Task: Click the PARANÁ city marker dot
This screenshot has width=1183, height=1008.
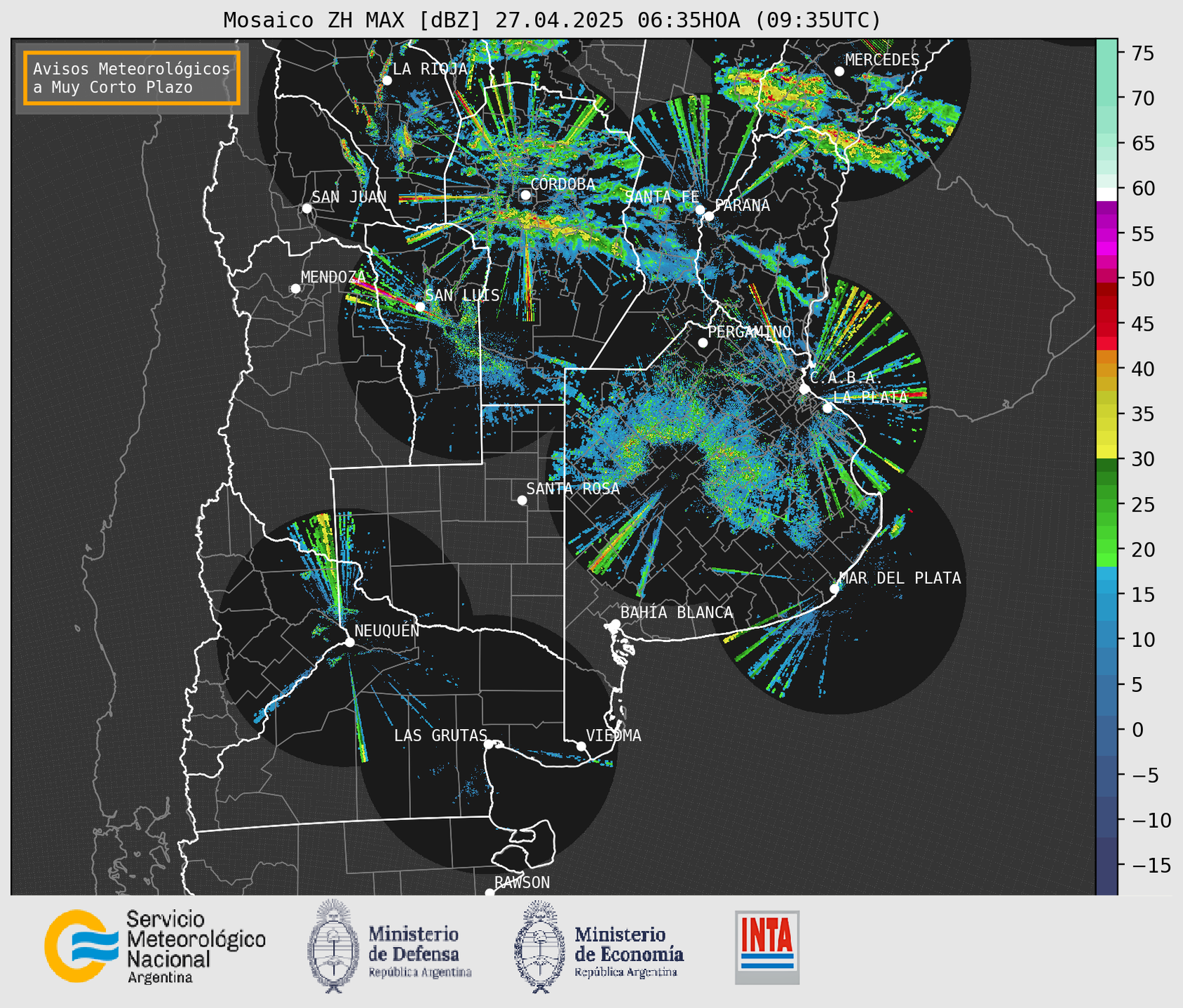Action: tap(709, 216)
